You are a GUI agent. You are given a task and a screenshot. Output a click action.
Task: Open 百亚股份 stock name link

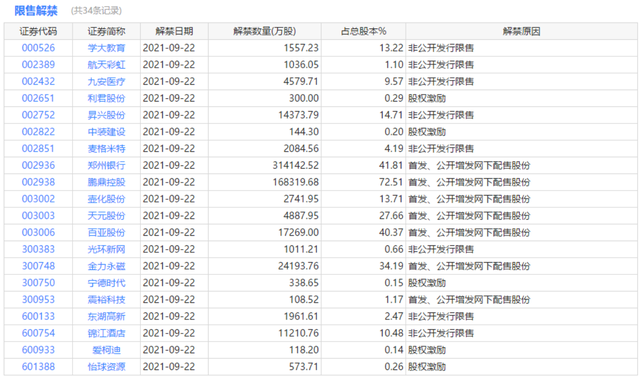(x=107, y=232)
